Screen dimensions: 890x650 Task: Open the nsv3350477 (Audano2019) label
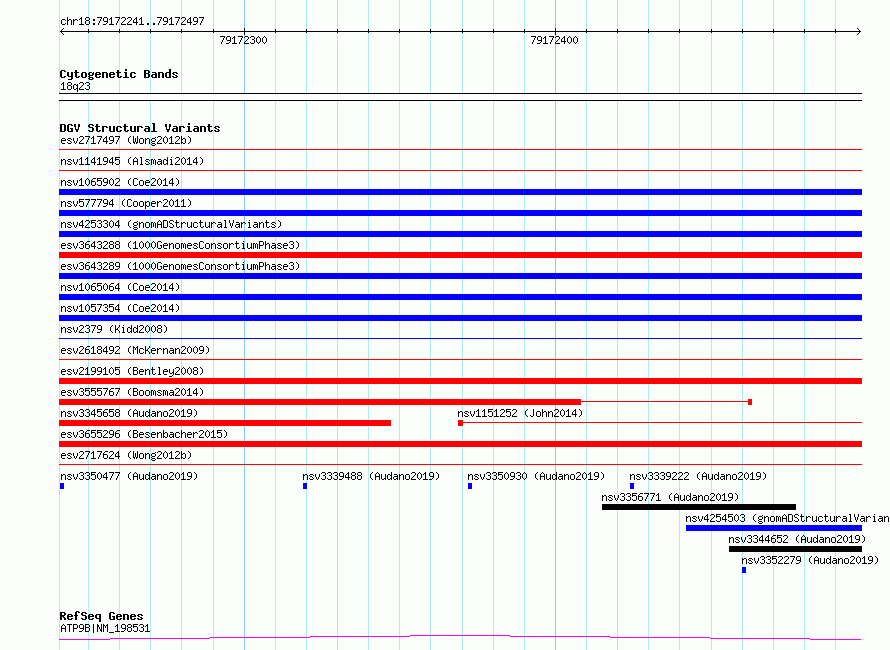(x=129, y=476)
